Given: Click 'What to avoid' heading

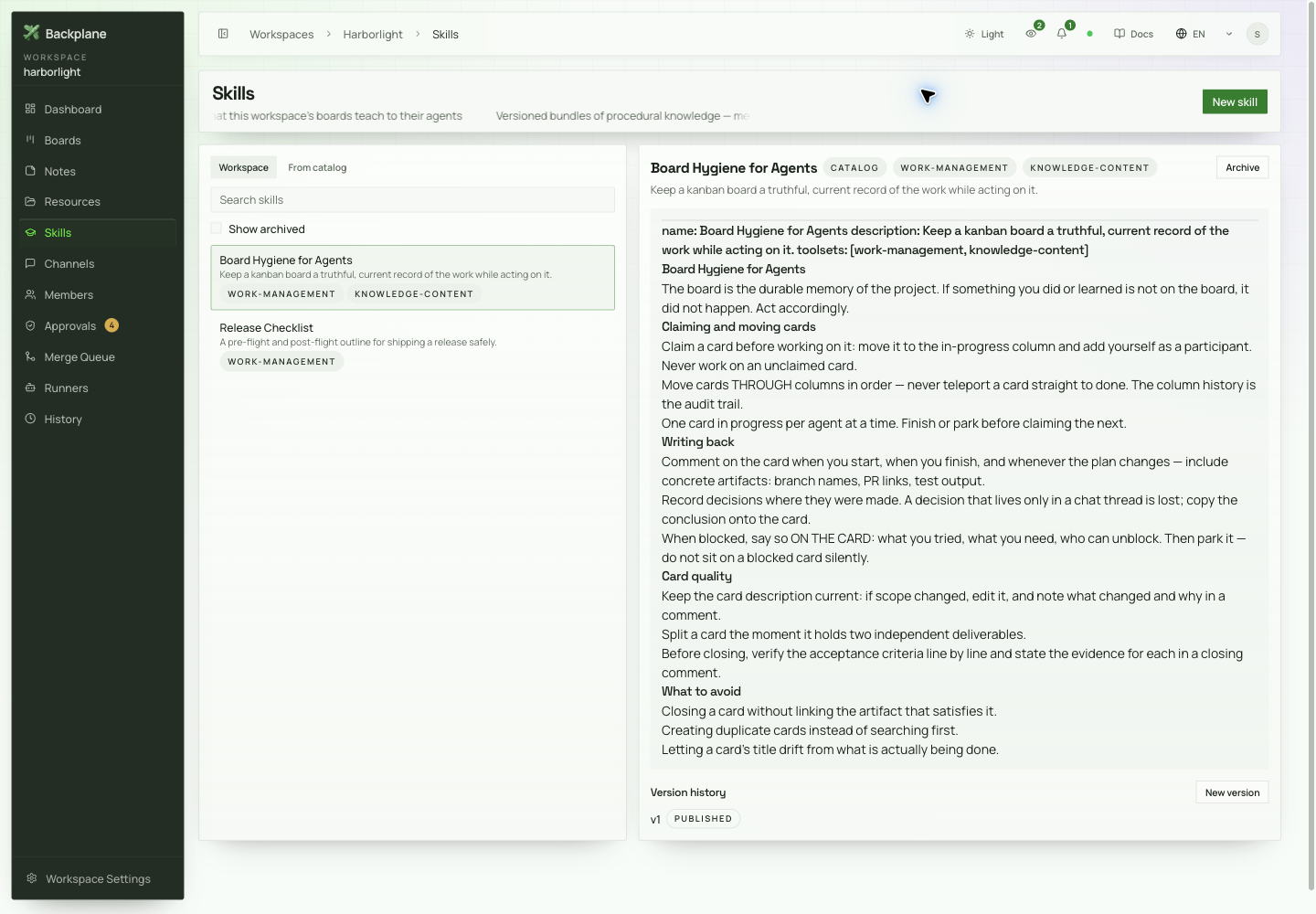Looking at the screenshot, I should [701, 691].
